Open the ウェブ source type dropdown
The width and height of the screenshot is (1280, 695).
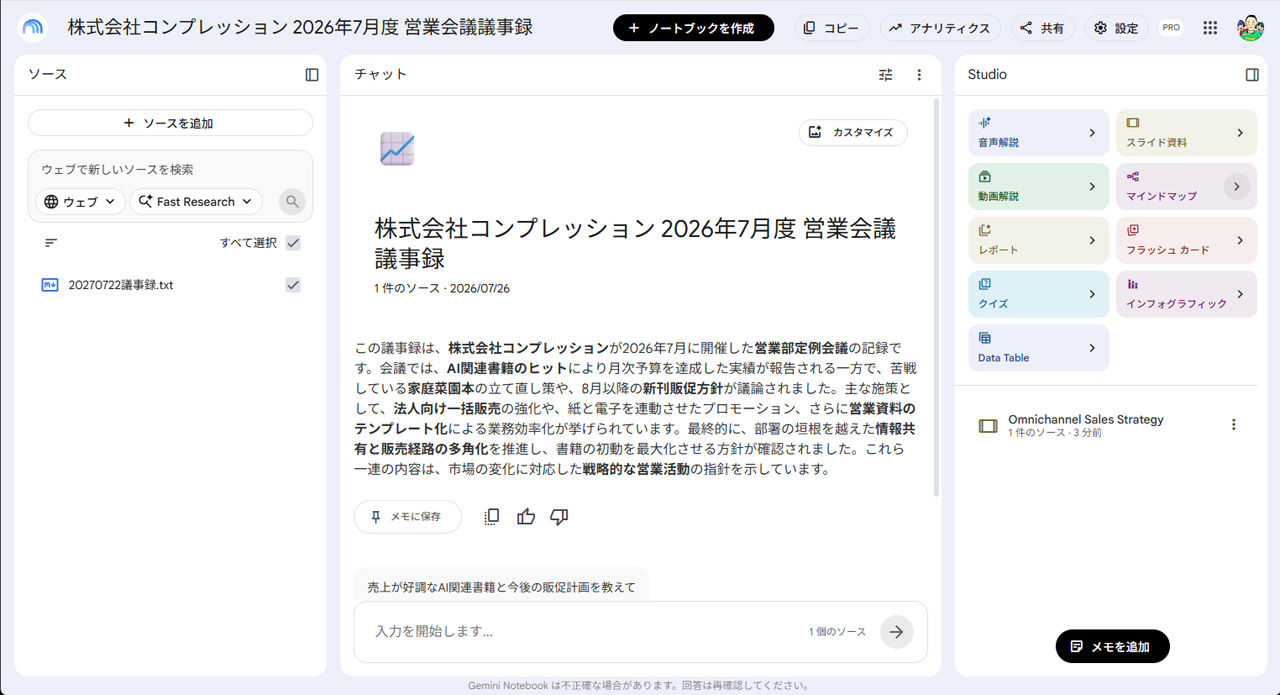click(80, 202)
